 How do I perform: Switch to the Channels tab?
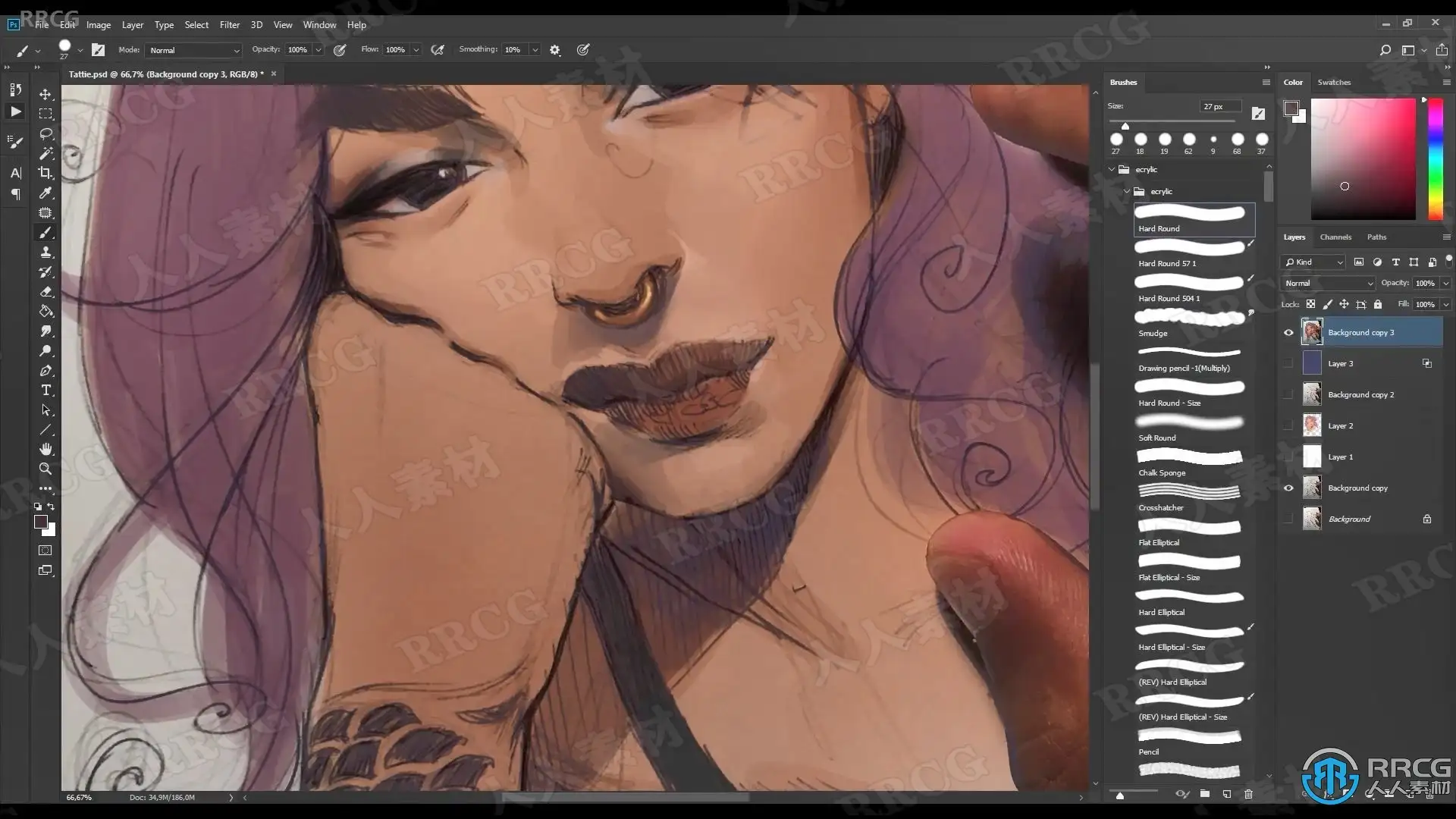click(1335, 237)
